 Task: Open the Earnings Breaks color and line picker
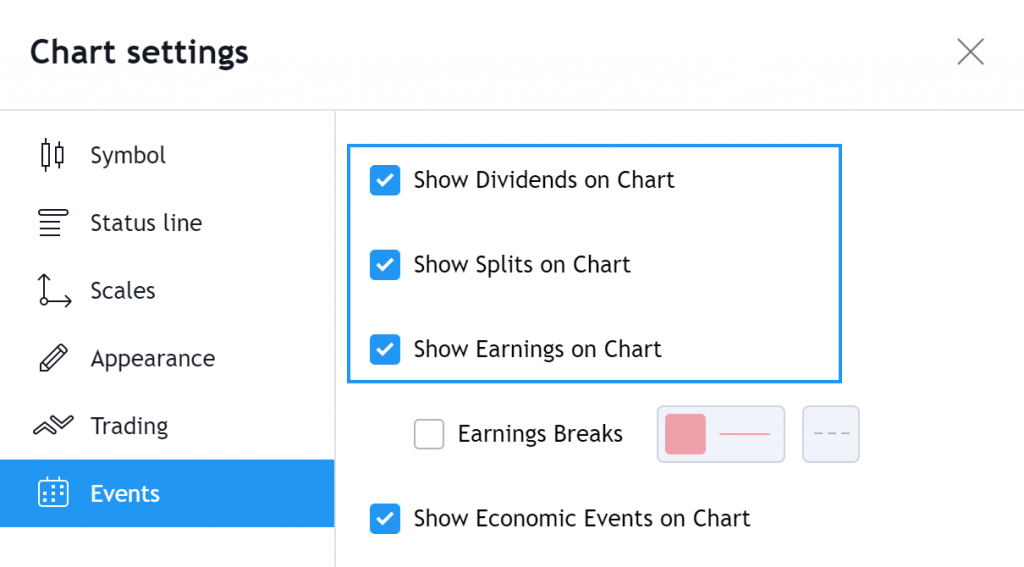pos(721,434)
